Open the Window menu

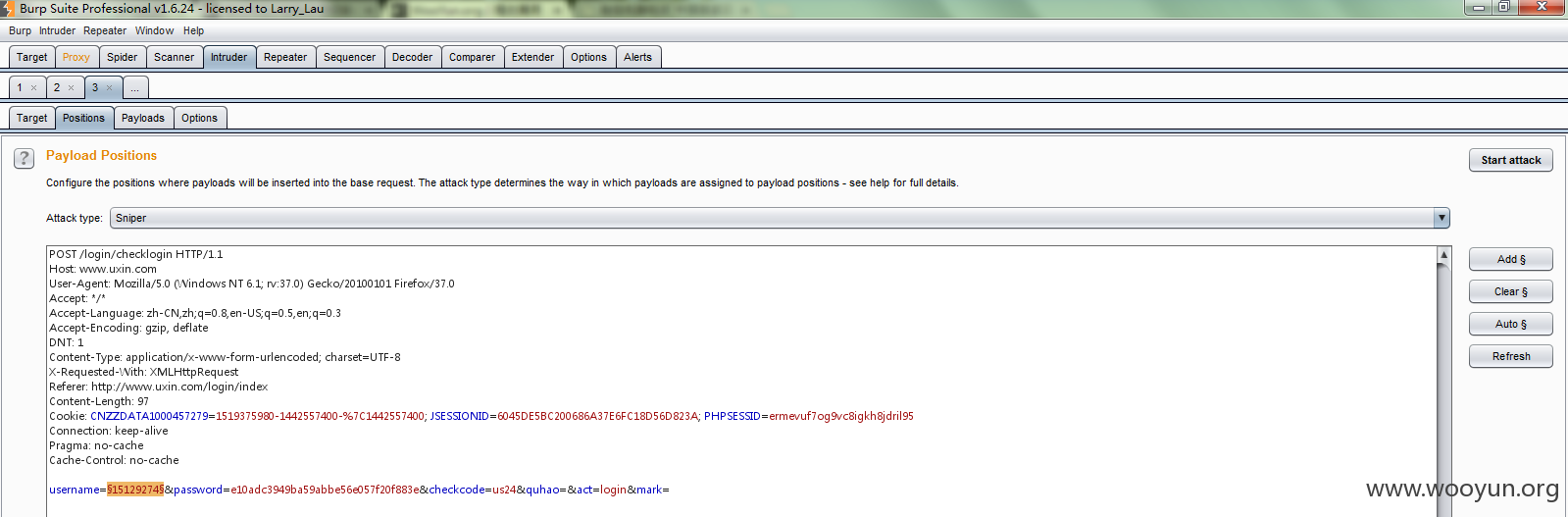(x=154, y=30)
